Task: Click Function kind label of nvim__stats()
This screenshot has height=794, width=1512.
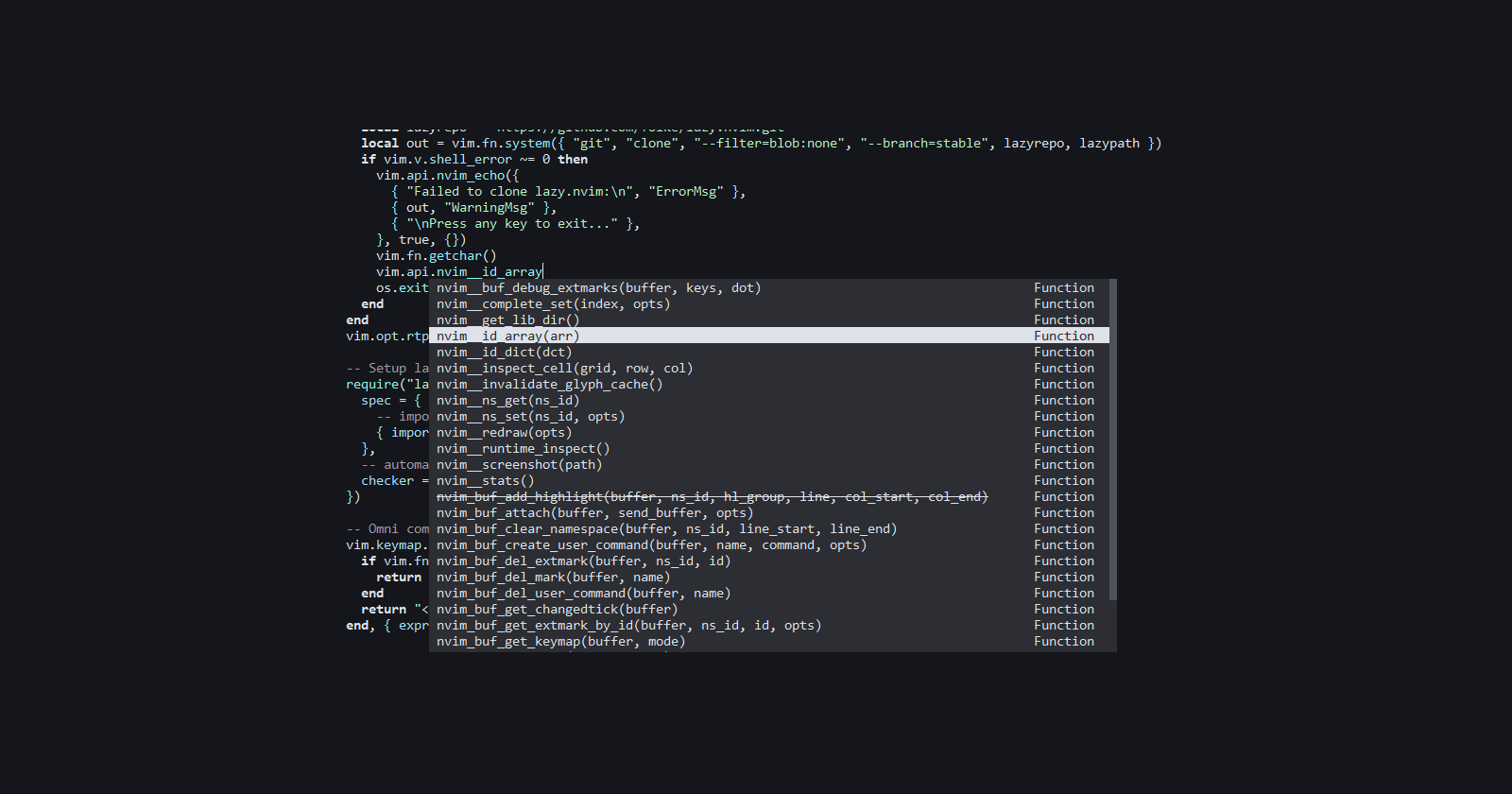Action: tap(1064, 480)
